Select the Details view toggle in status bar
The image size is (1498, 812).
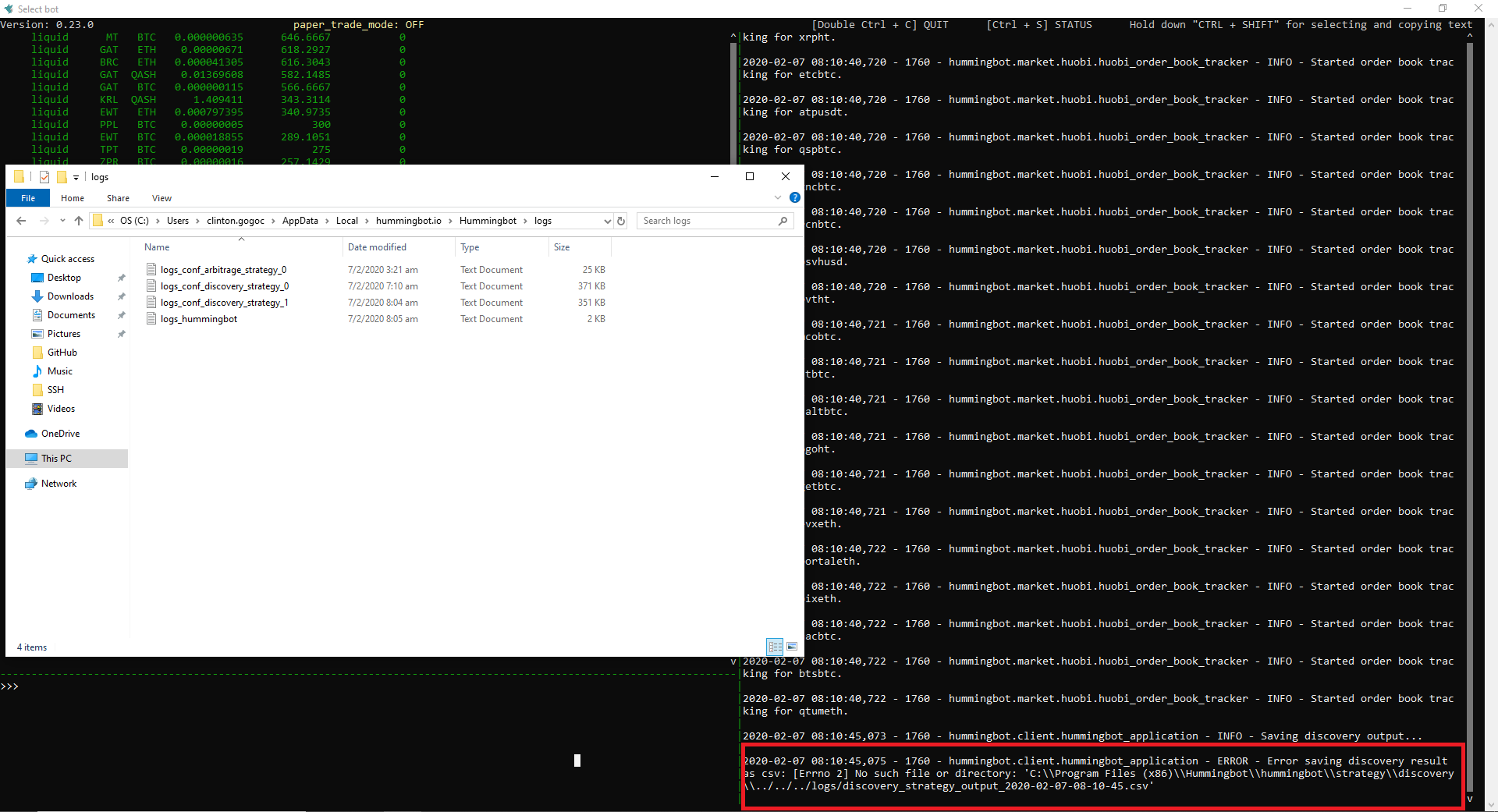[775, 647]
